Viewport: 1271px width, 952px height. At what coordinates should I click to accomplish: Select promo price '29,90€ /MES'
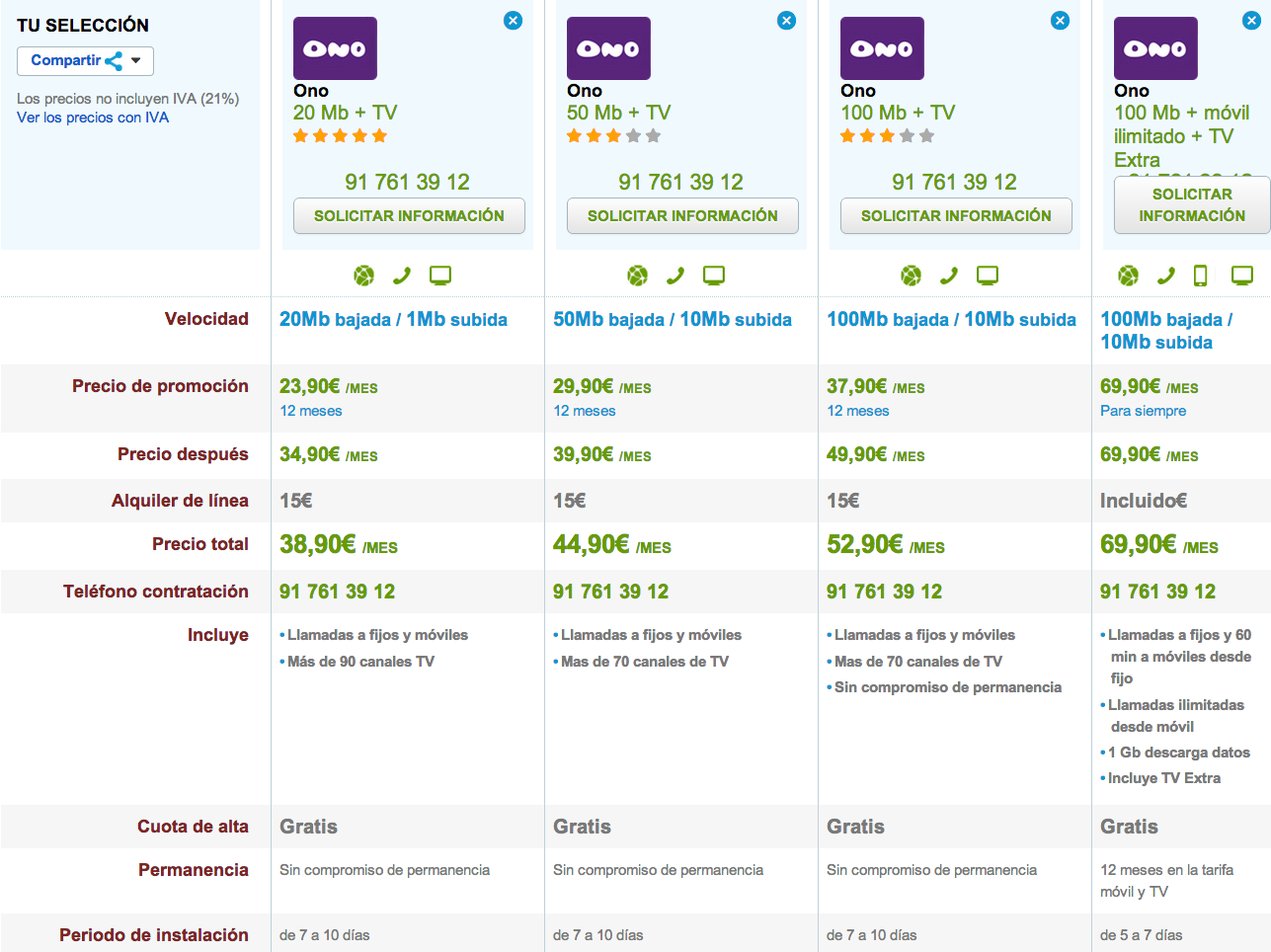(x=602, y=387)
